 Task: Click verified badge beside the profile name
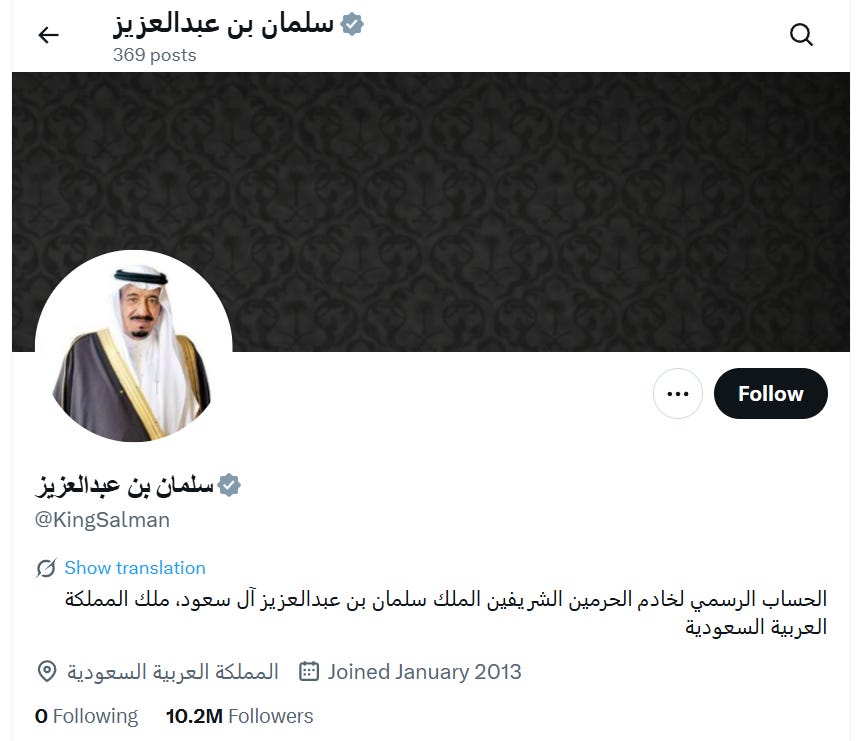[x=229, y=485]
